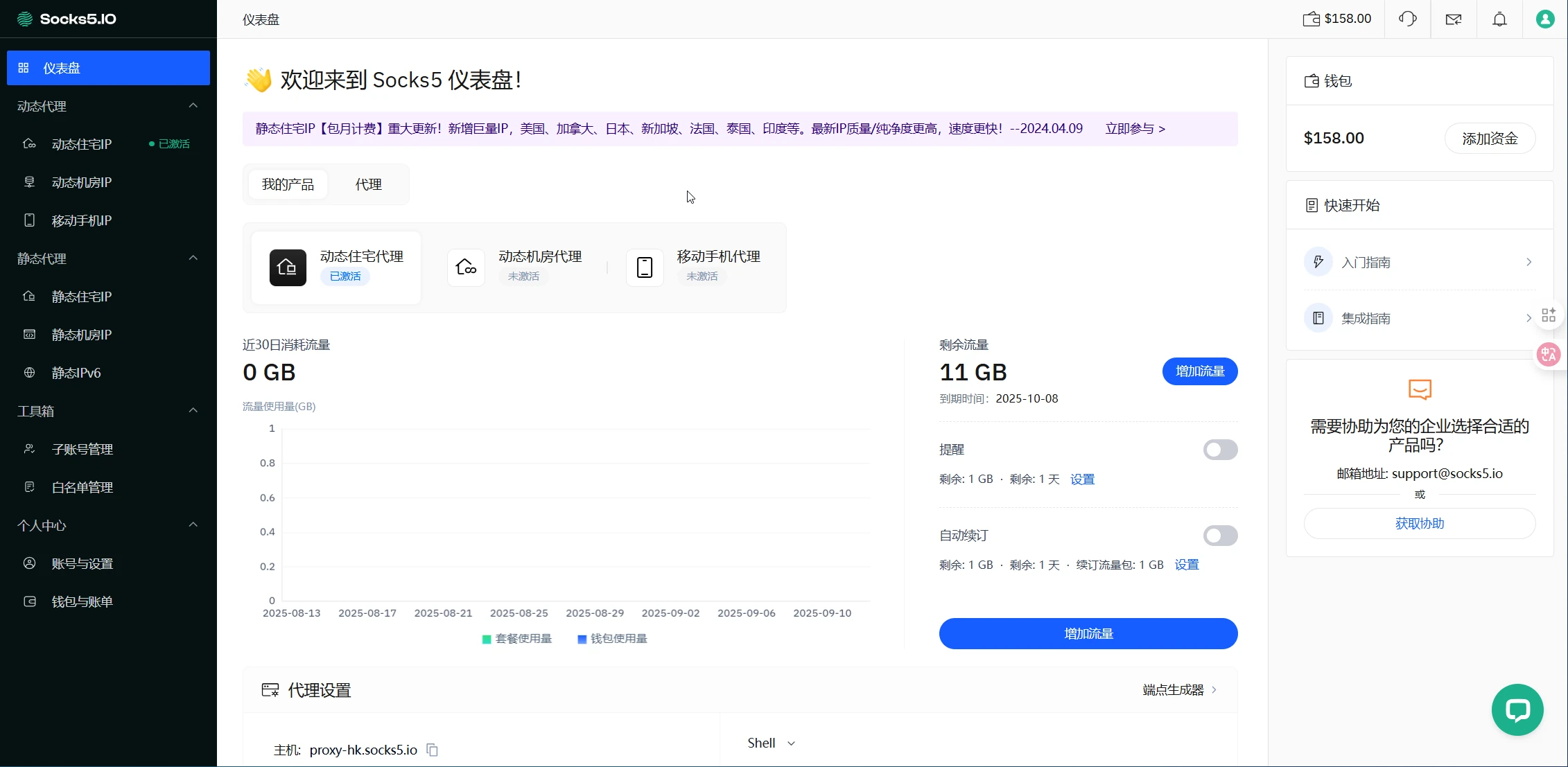Click the wallet balance $158.00 in header
1568x767 pixels.
[x=1337, y=19]
